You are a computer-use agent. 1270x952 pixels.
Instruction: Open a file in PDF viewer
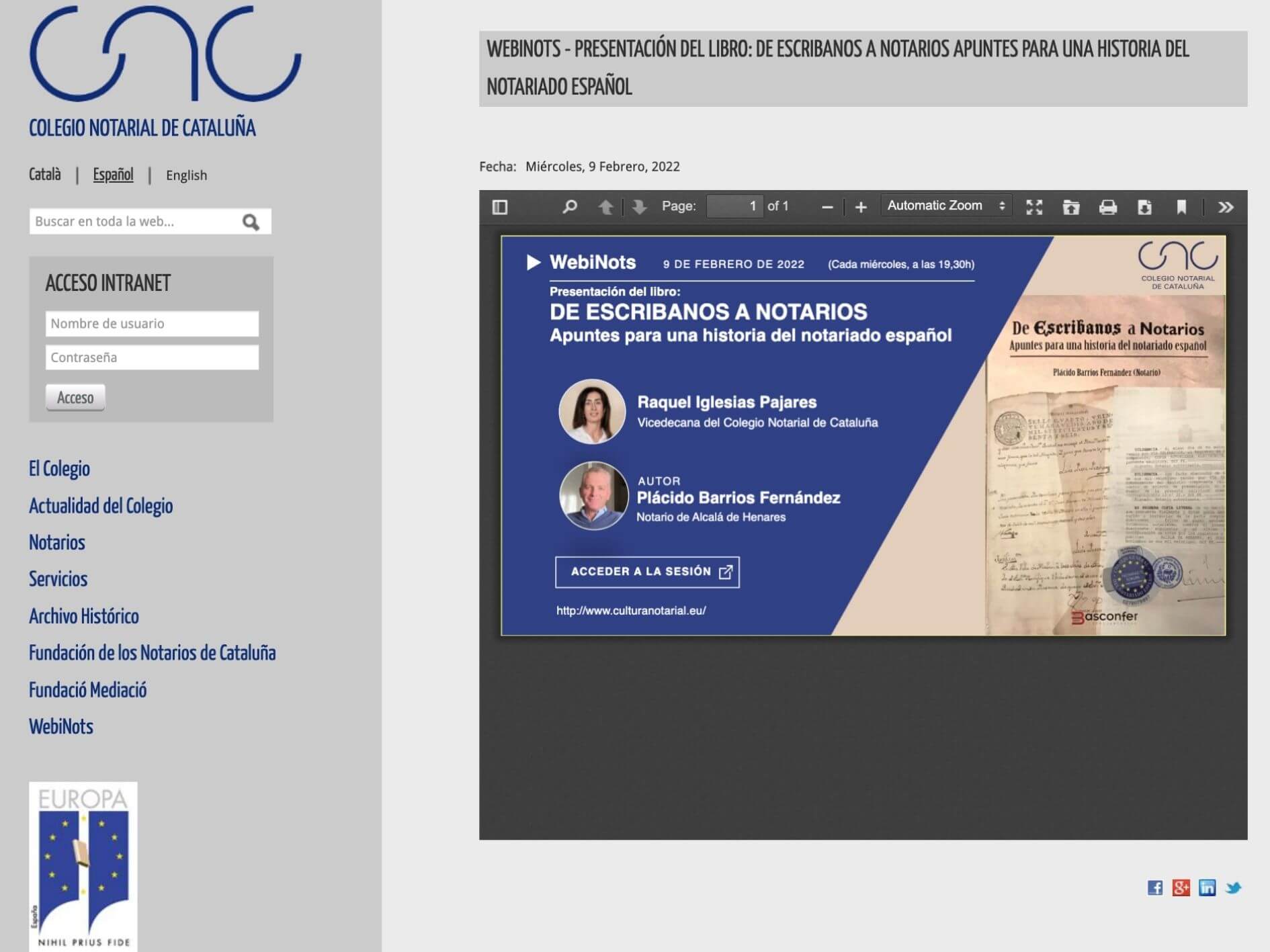pyautogui.click(x=1071, y=207)
